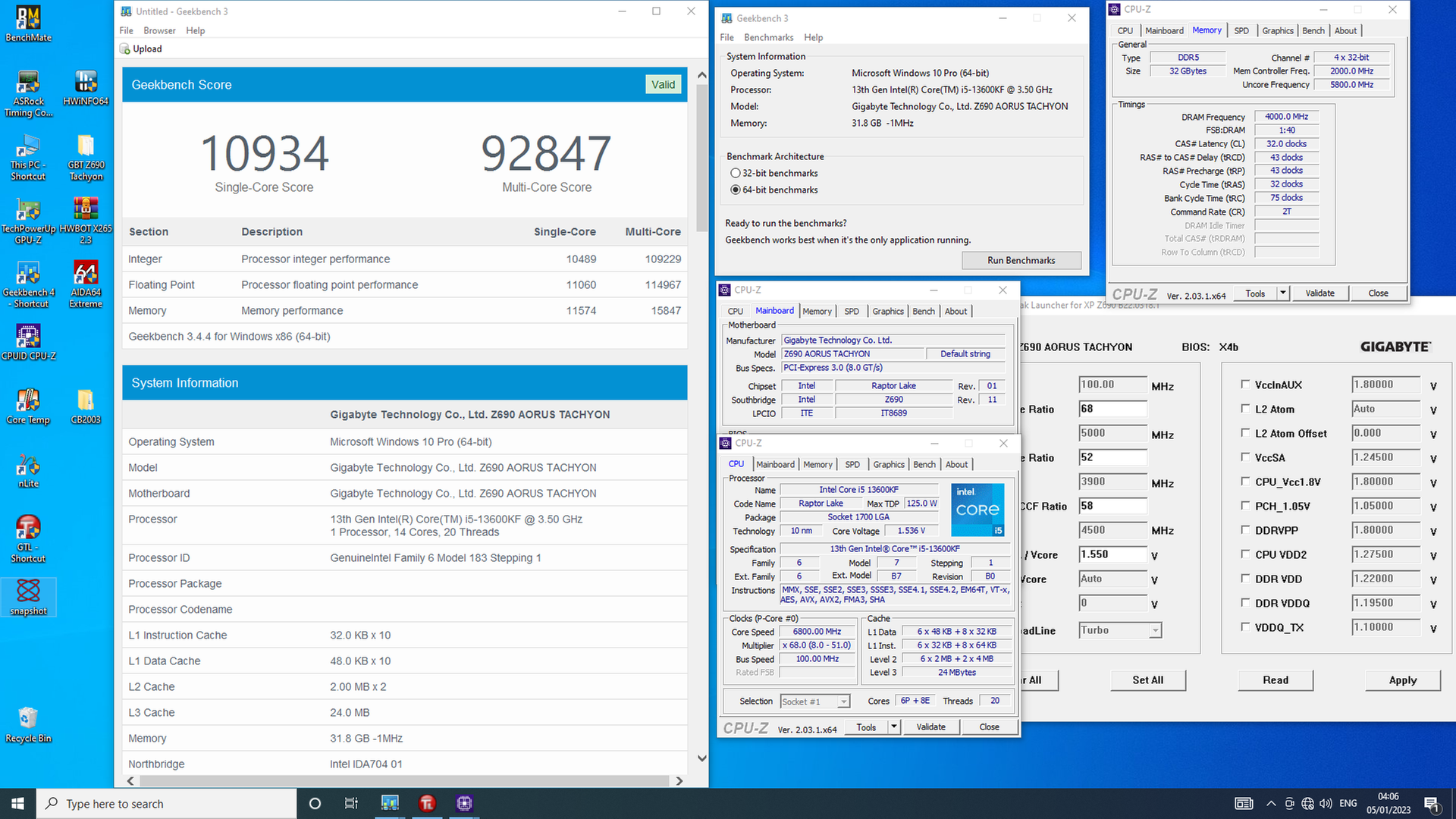
Task: Click Set All button
Action: click(x=1148, y=680)
